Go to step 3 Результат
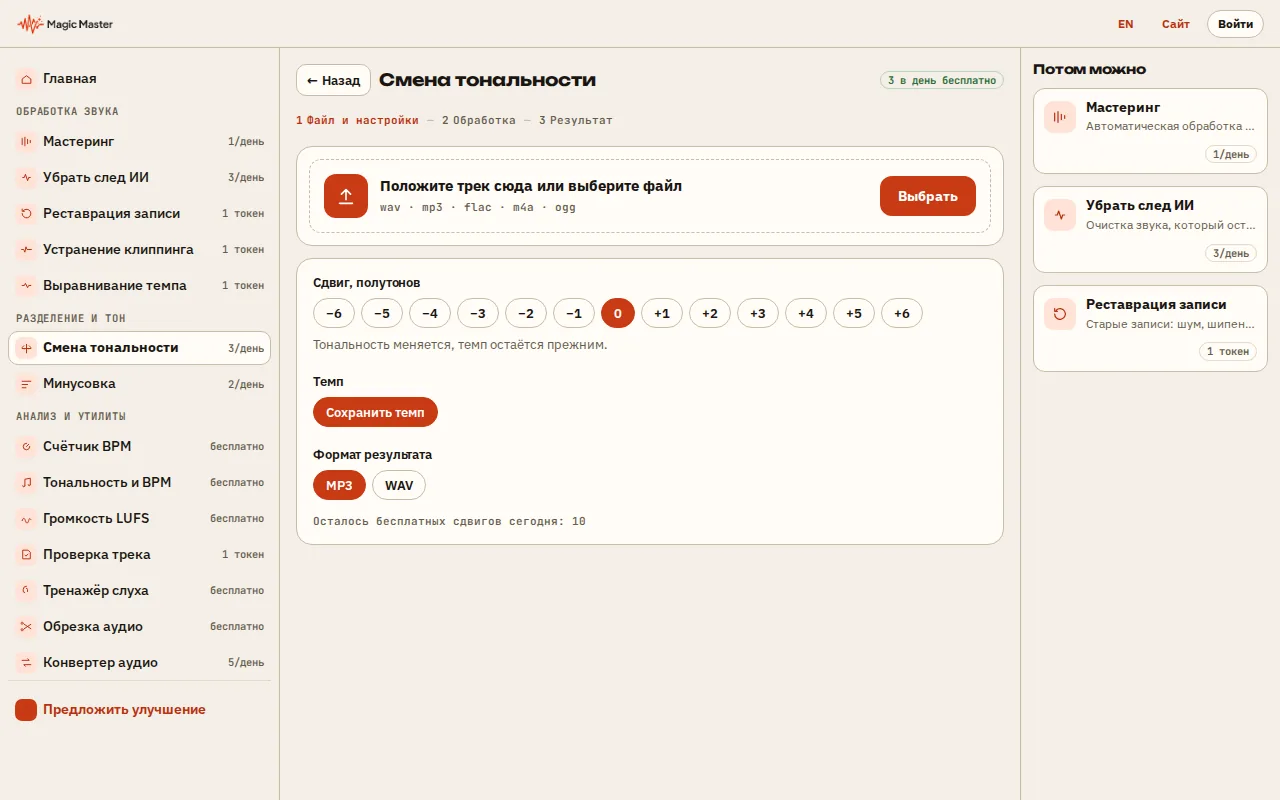 click(576, 120)
